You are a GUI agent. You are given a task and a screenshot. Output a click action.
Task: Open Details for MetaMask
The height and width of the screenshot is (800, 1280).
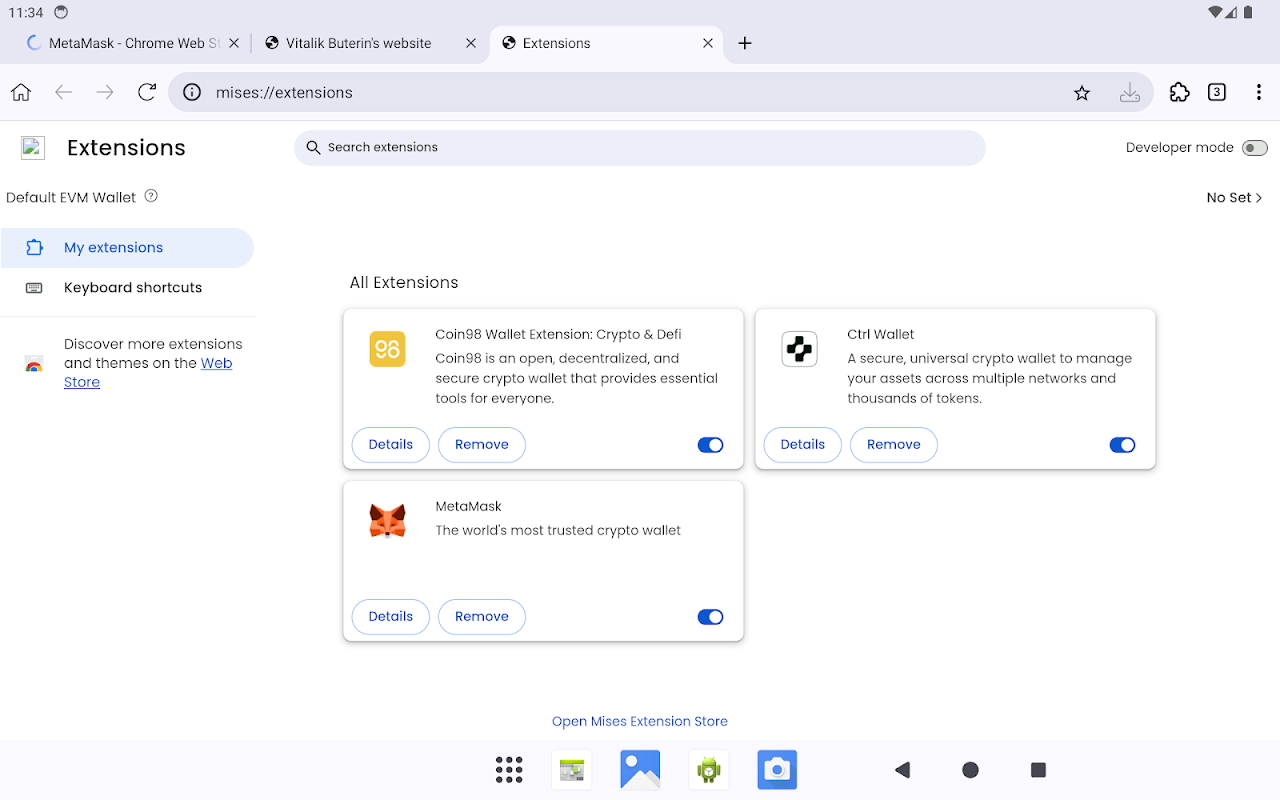pos(391,617)
